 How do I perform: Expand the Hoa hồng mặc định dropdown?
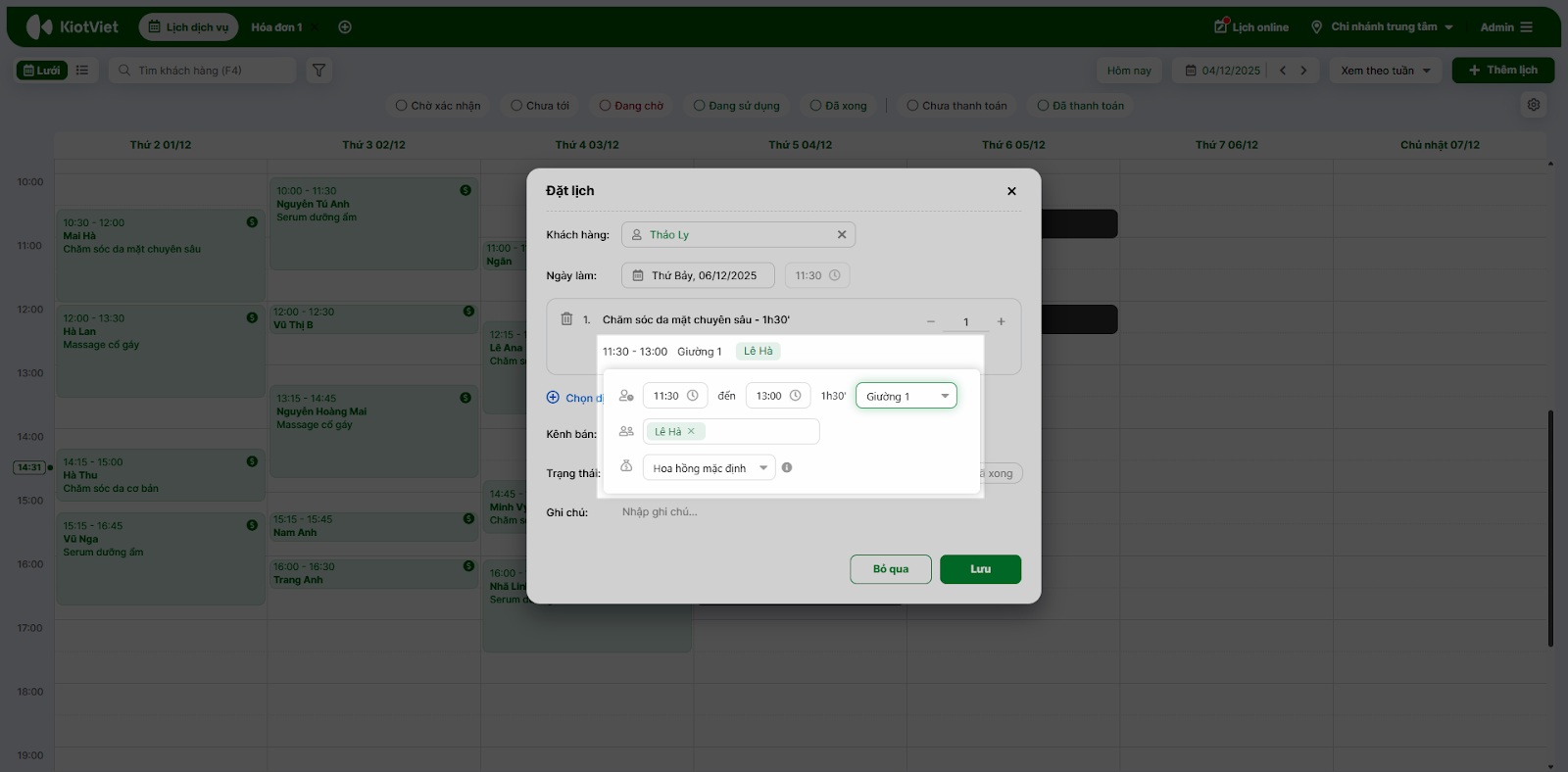pyautogui.click(x=710, y=468)
